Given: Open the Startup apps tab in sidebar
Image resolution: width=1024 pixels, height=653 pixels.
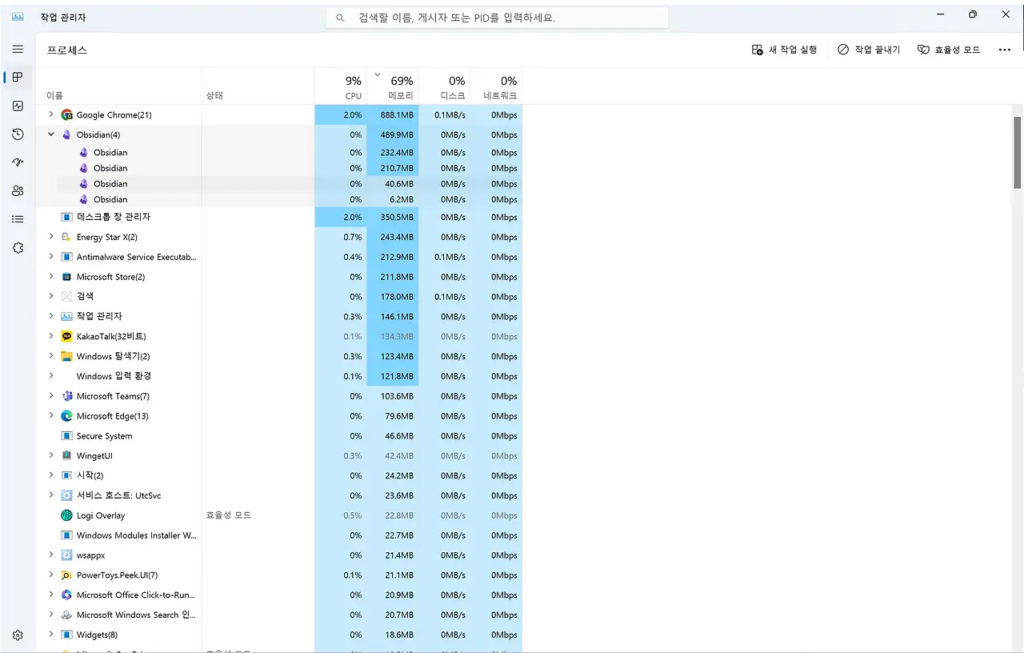Looking at the screenshot, I should click(x=18, y=162).
